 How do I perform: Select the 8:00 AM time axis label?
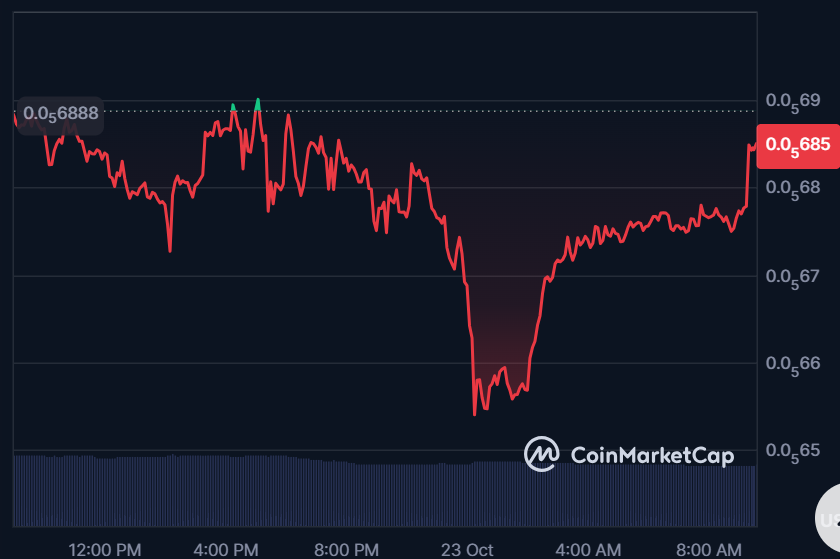709,549
